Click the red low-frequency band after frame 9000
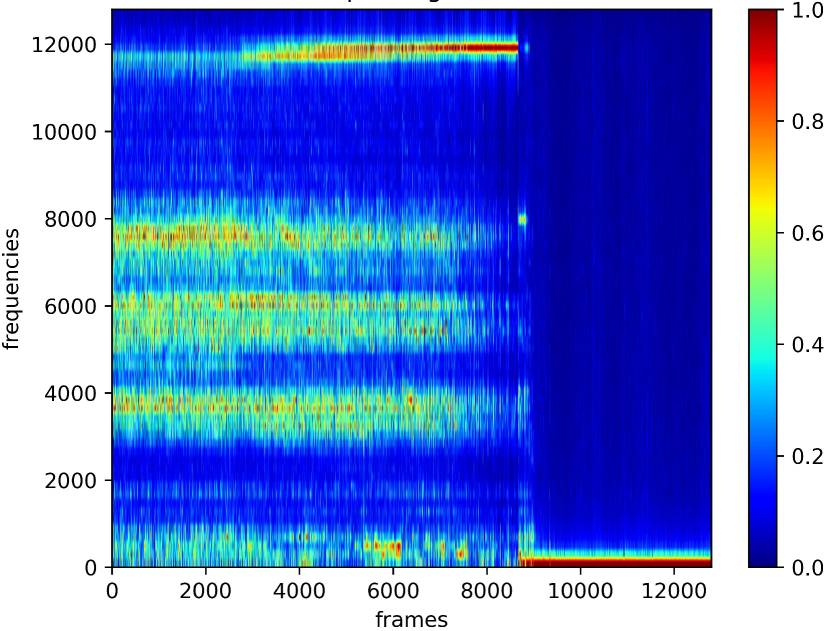Screen dimensions: 830x631 (x=617, y=561)
